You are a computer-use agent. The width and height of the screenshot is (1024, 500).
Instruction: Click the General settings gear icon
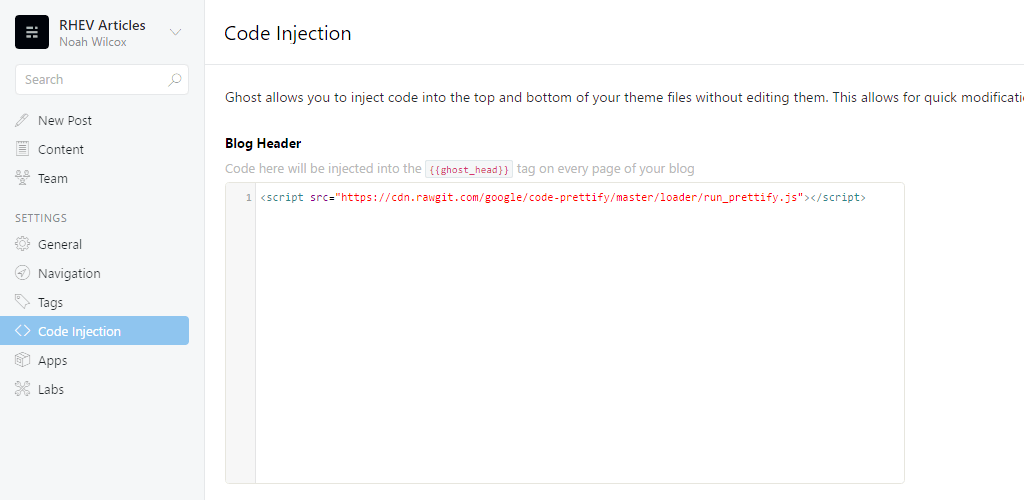tap(22, 244)
